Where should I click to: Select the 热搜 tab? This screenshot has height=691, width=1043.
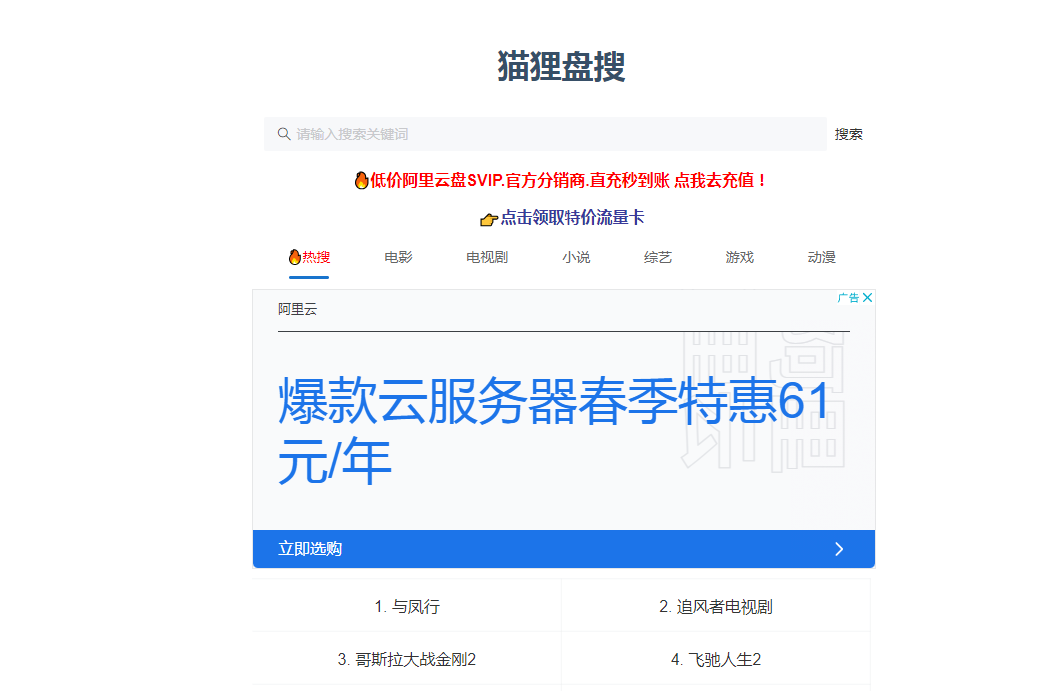(x=309, y=257)
